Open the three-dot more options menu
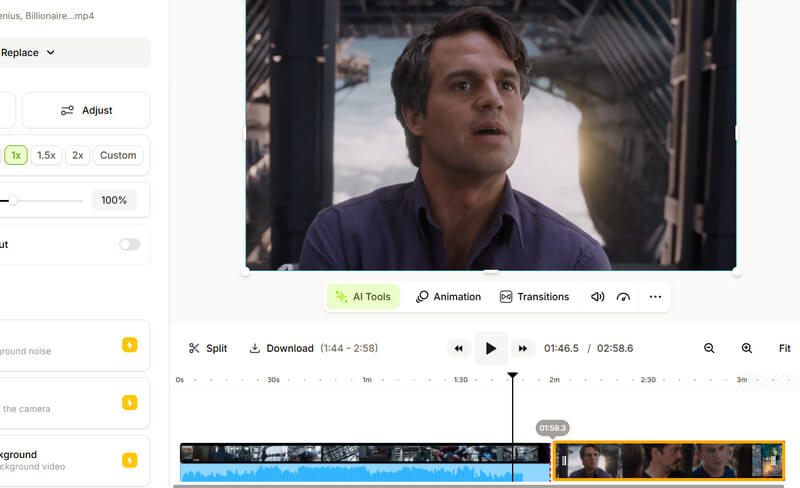The width and height of the screenshot is (800, 488). click(655, 297)
